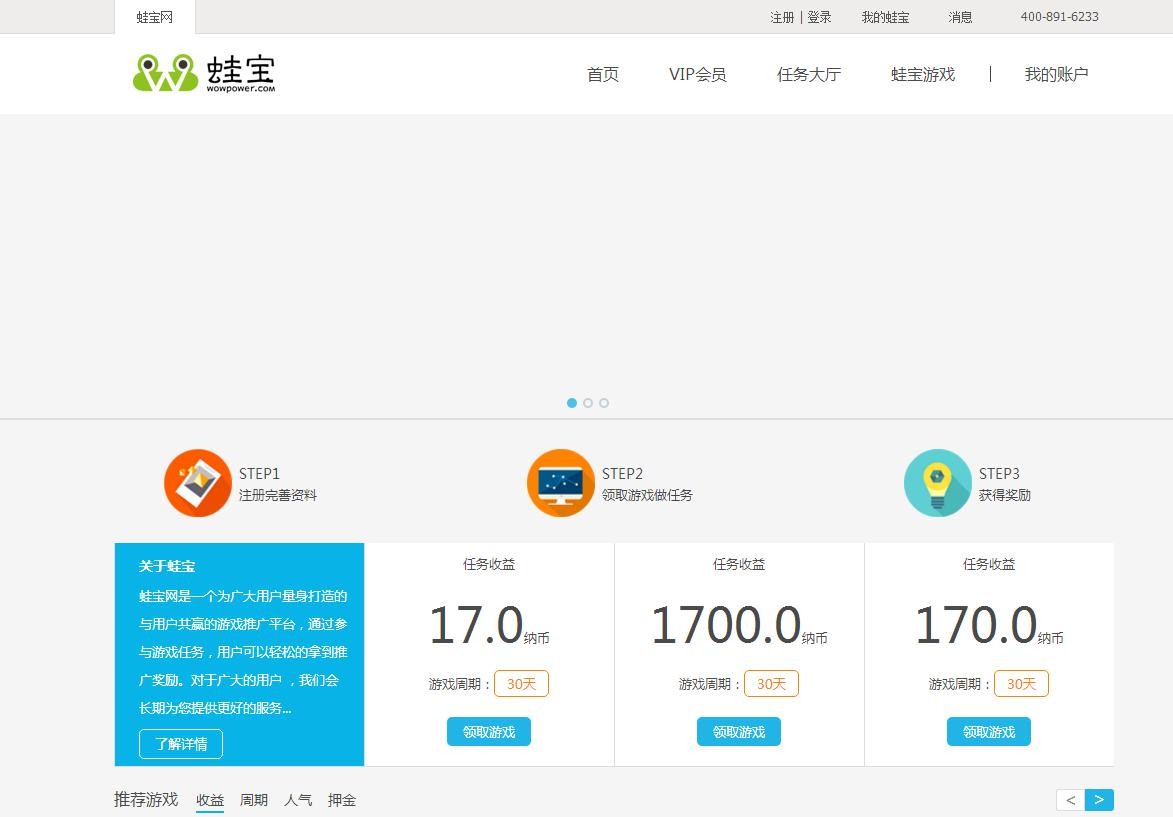Click the STEP1 registration icon

coord(197,483)
